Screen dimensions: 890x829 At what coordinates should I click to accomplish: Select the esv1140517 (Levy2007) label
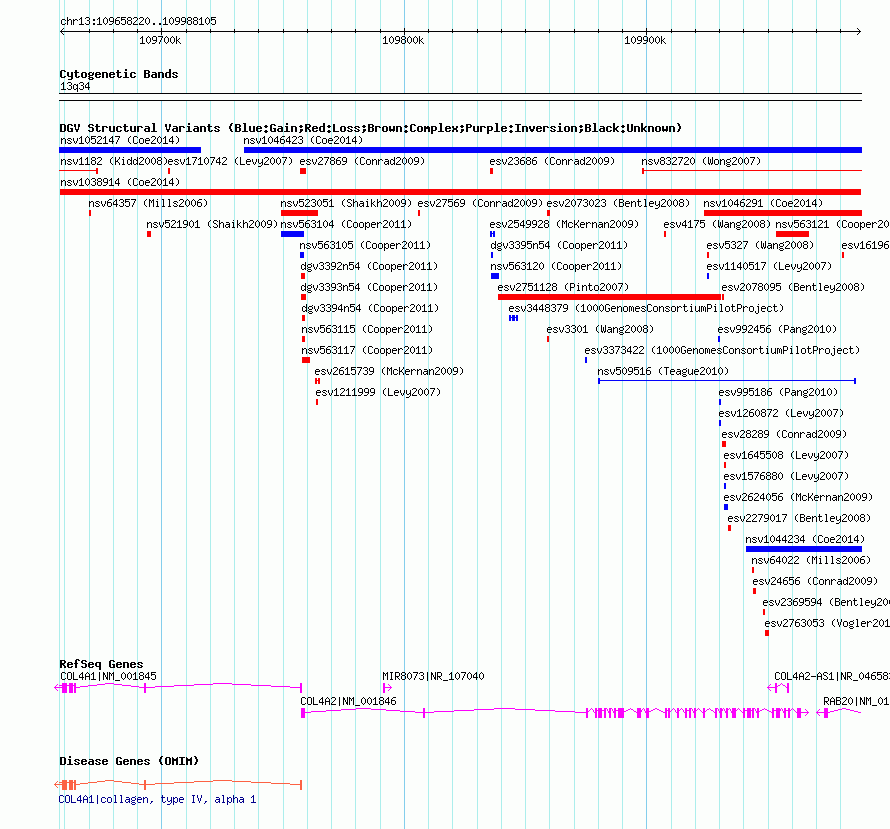769,266
